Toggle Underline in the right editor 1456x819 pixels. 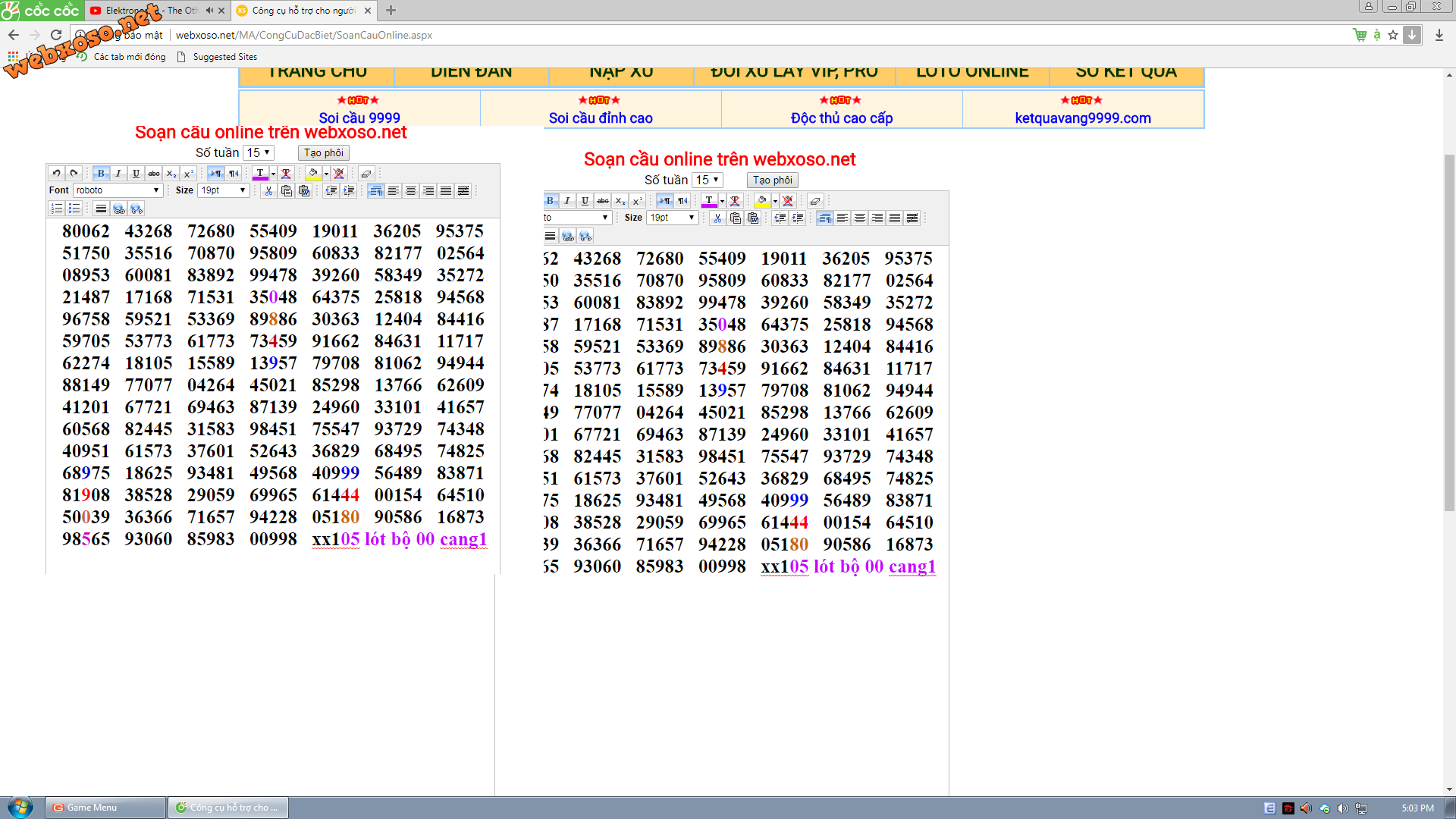coord(585,201)
